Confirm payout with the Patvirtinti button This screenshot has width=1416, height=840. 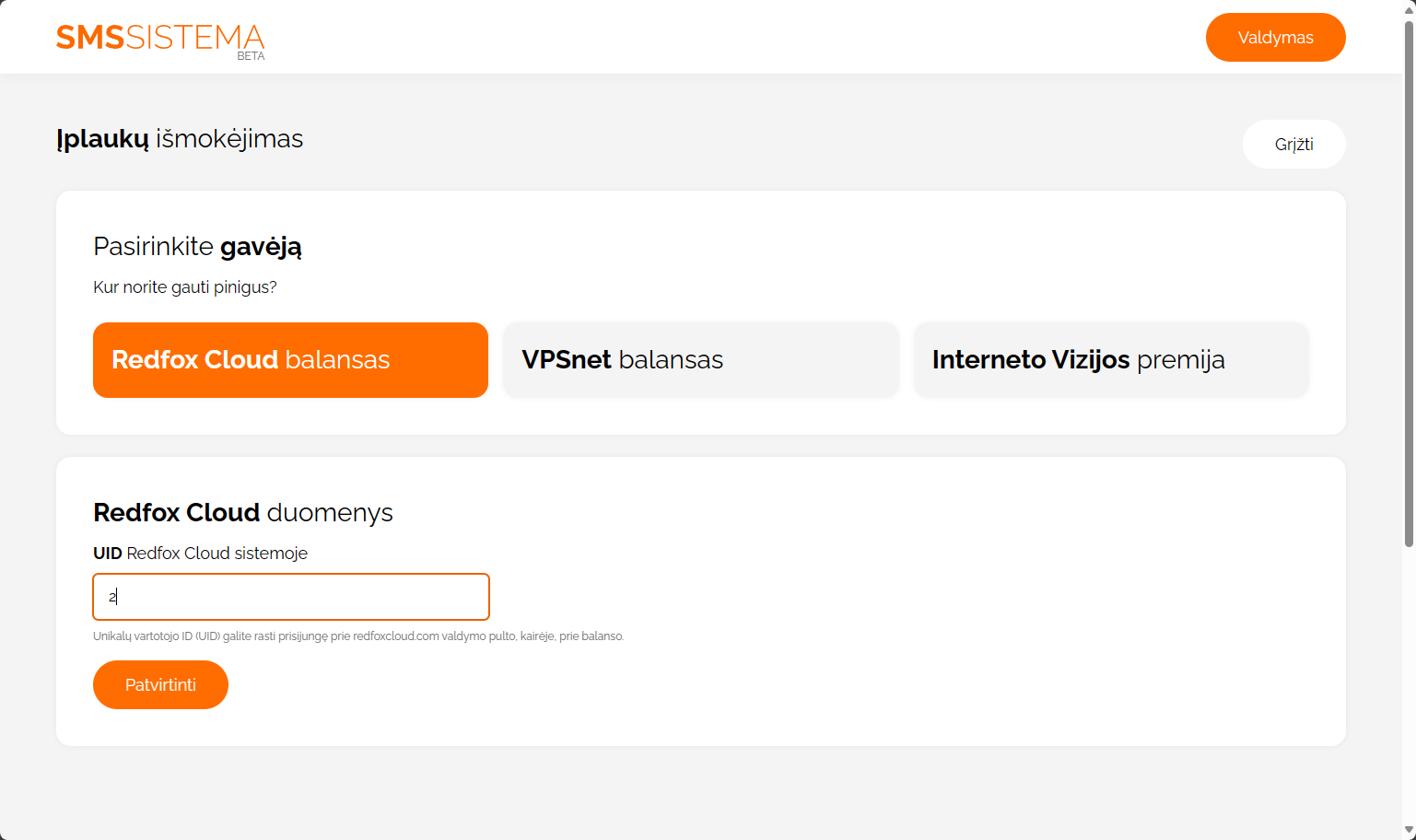point(160,685)
